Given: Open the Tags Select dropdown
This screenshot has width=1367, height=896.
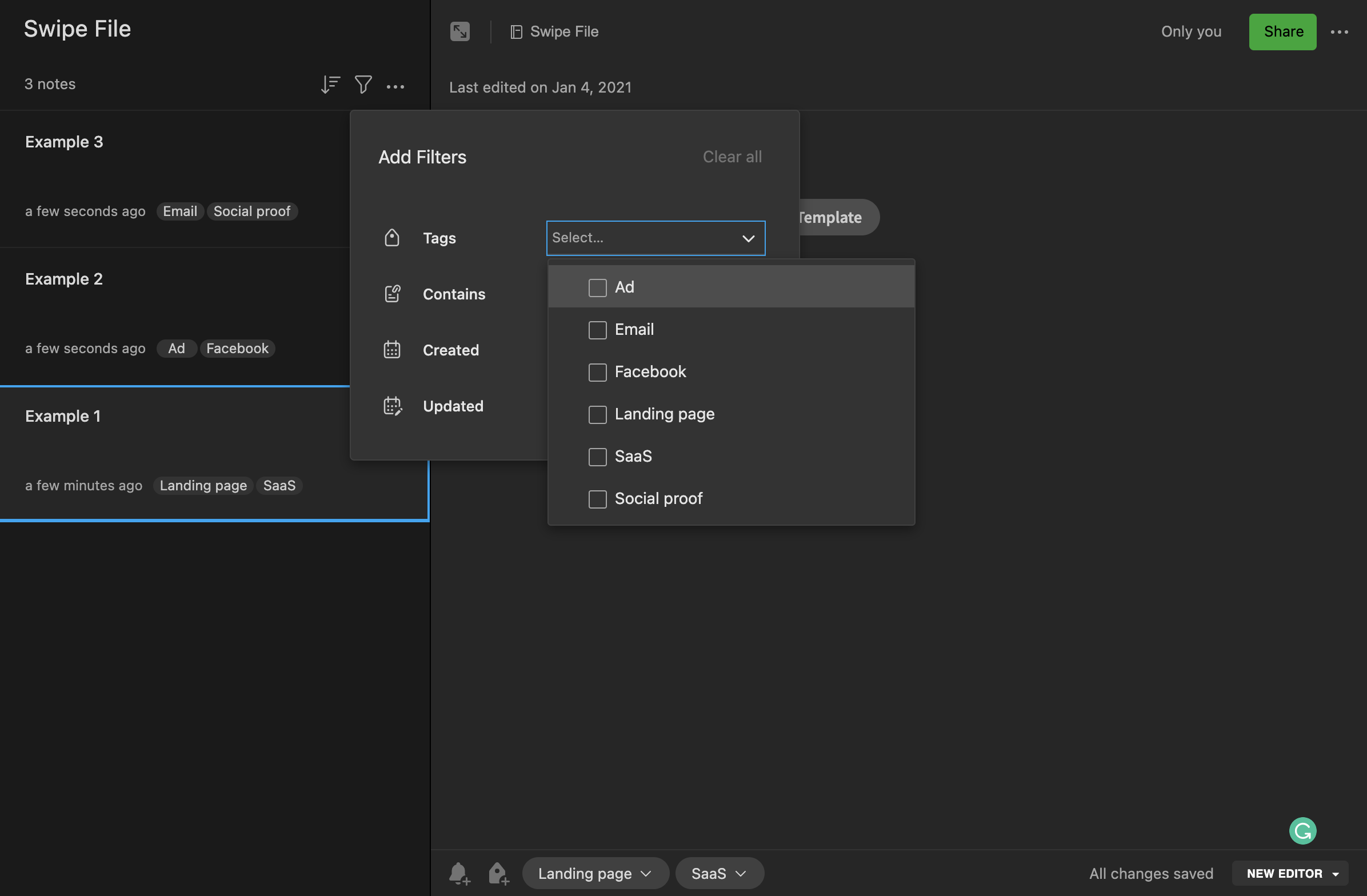Looking at the screenshot, I should 655,238.
